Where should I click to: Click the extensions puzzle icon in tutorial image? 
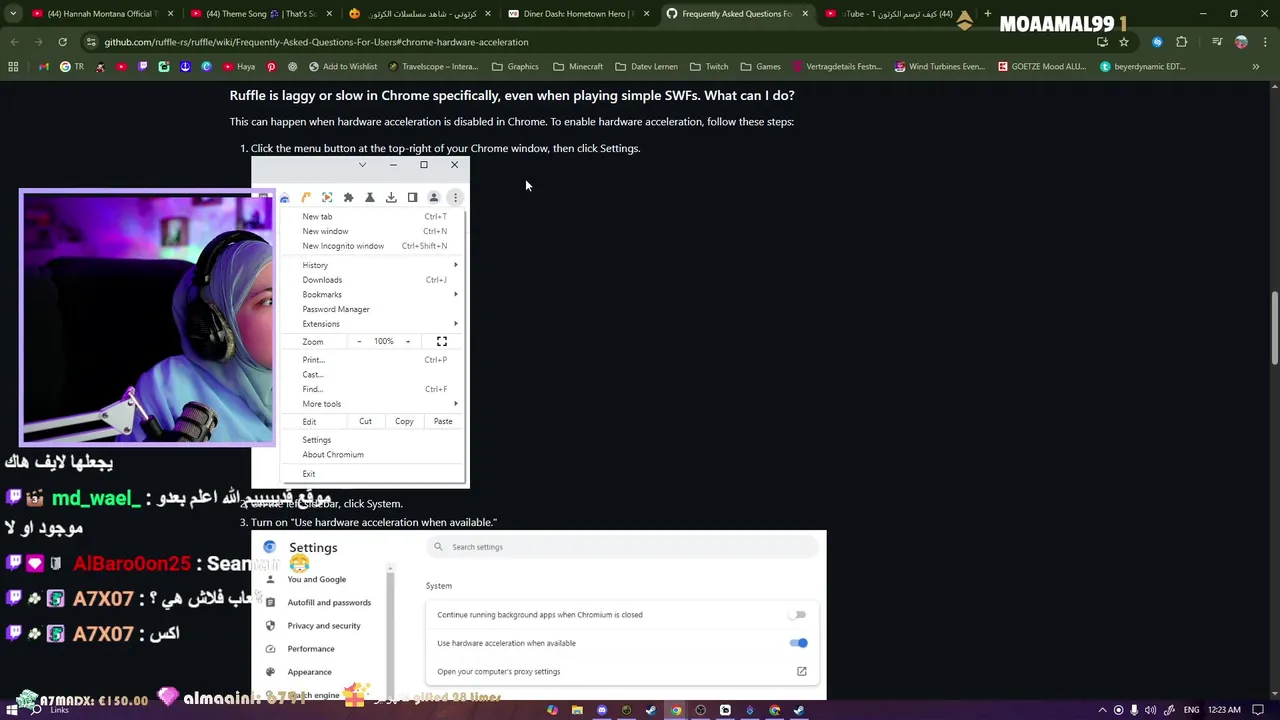[348, 198]
